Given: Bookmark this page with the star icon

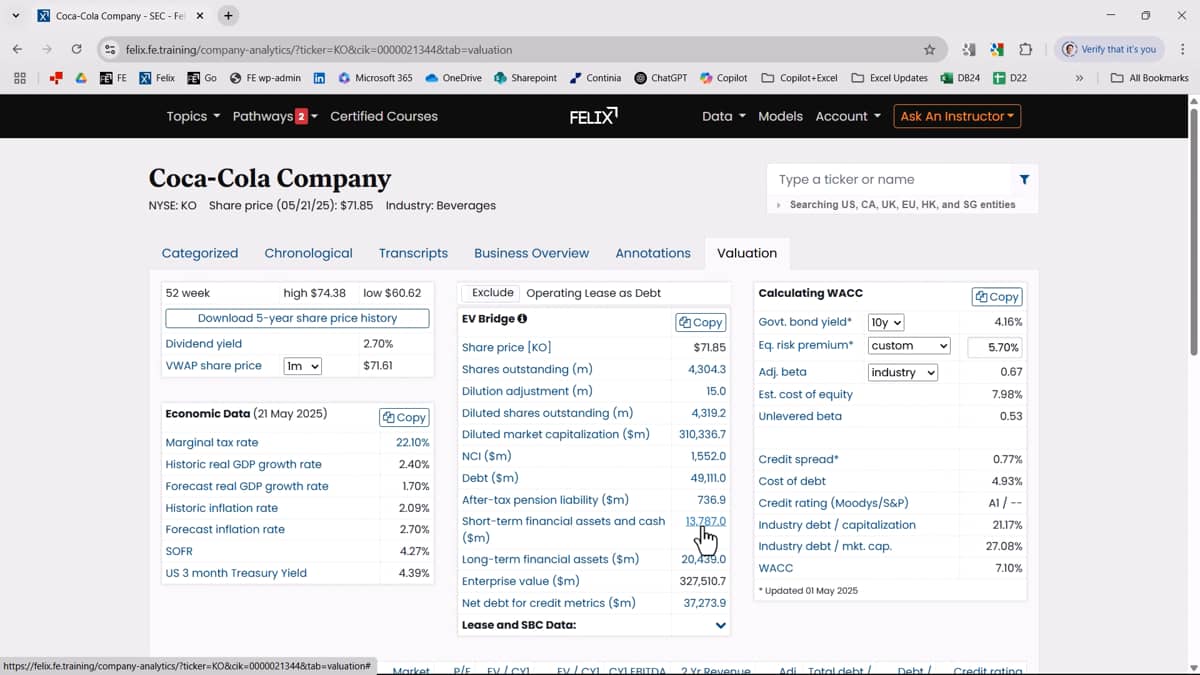Looking at the screenshot, I should [x=929, y=49].
